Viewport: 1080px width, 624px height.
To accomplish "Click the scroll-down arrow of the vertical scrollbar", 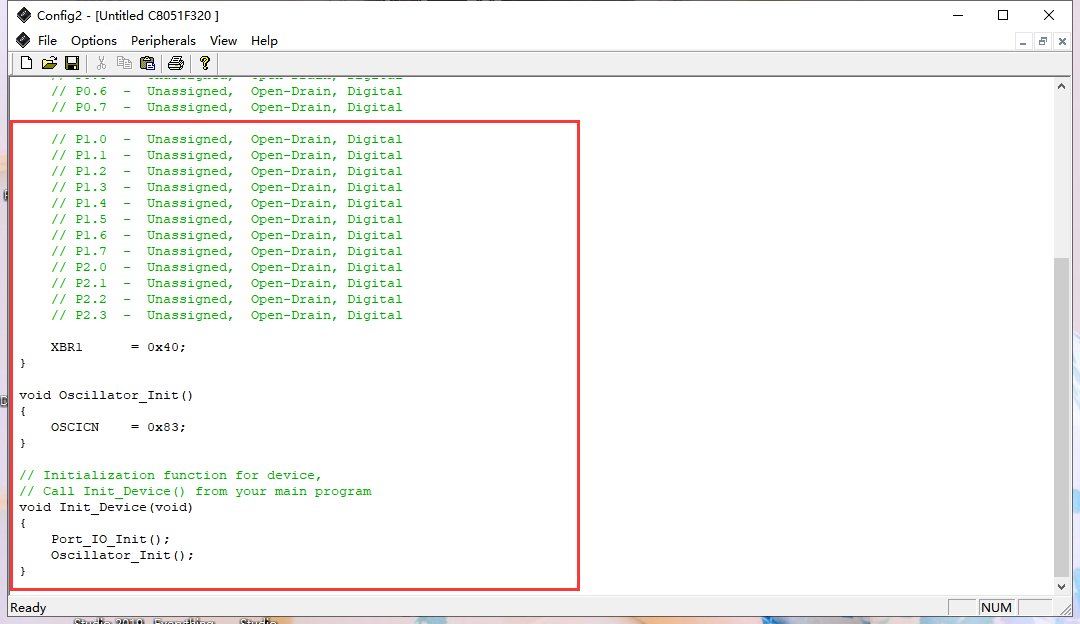I will pyautogui.click(x=1062, y=587).
